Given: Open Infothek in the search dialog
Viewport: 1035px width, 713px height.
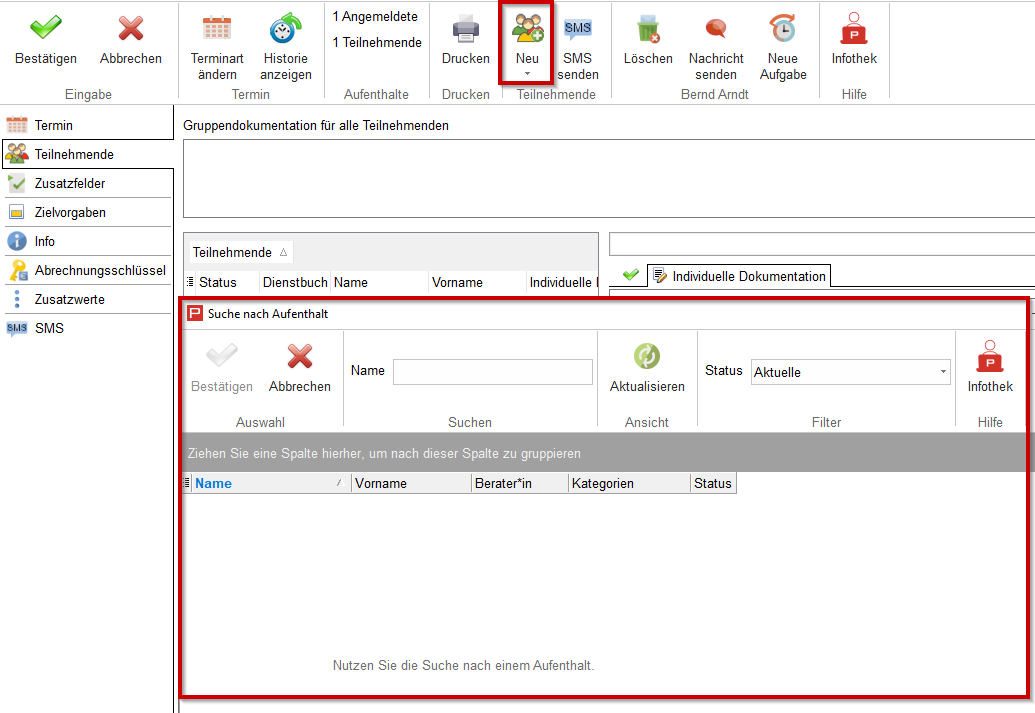Looking at the screenshot, I should (989, 357).
